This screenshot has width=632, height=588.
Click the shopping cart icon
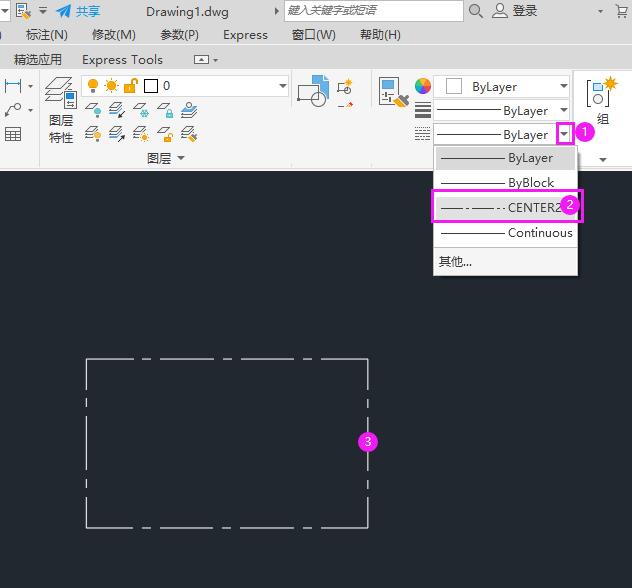point(622,11)
